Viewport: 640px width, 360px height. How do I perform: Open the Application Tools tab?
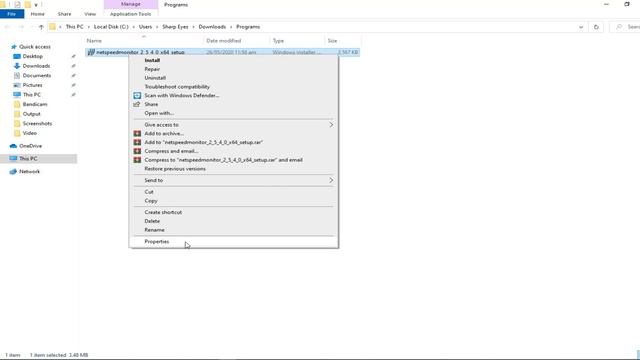click(131, 14)
